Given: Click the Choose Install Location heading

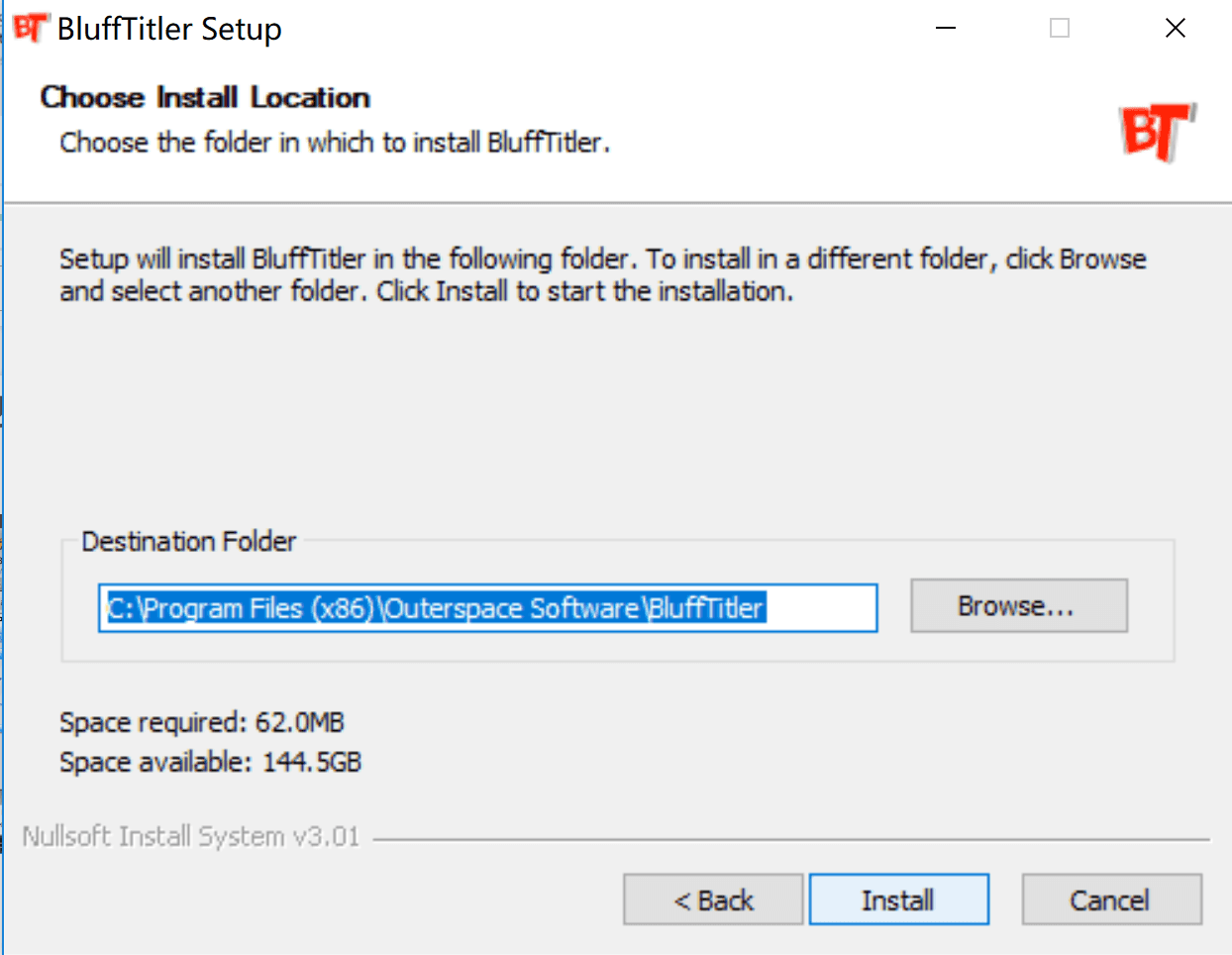Looking at the screenshot, I should (x=204, y=97).
